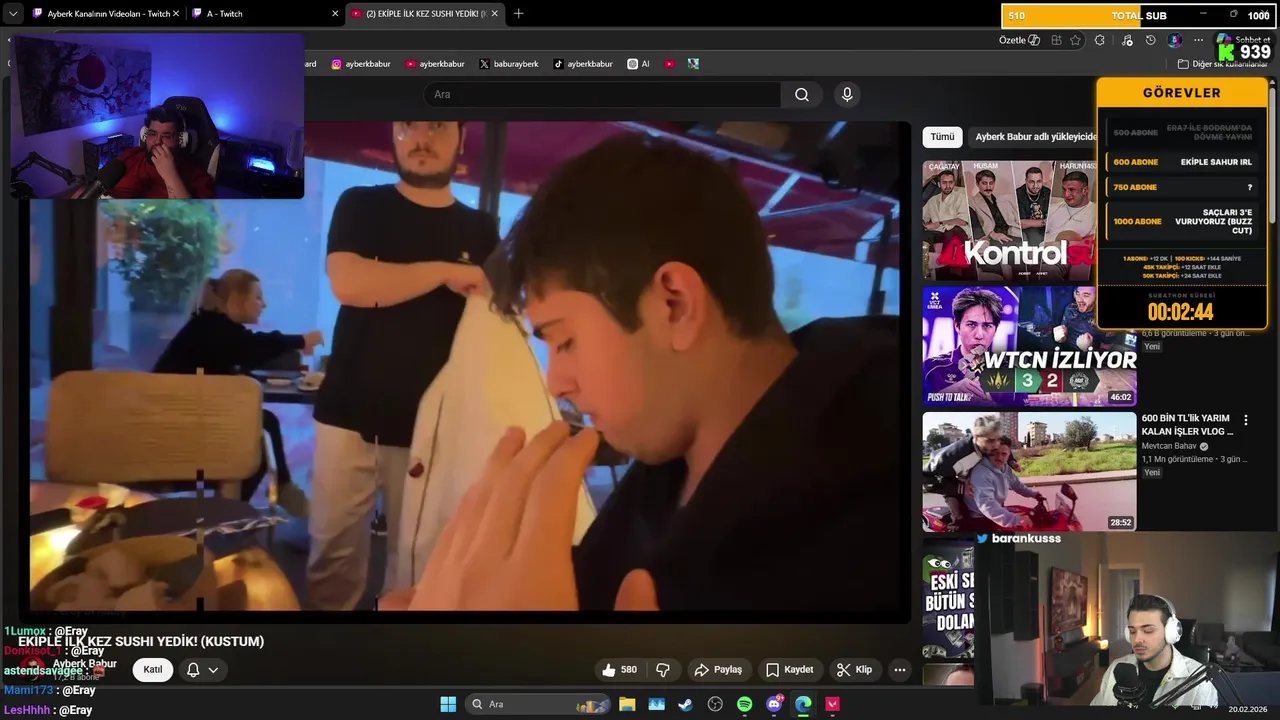Click the split screen icon in address bar
The width and height of the screenshot is (1280, 720).
1056,40
